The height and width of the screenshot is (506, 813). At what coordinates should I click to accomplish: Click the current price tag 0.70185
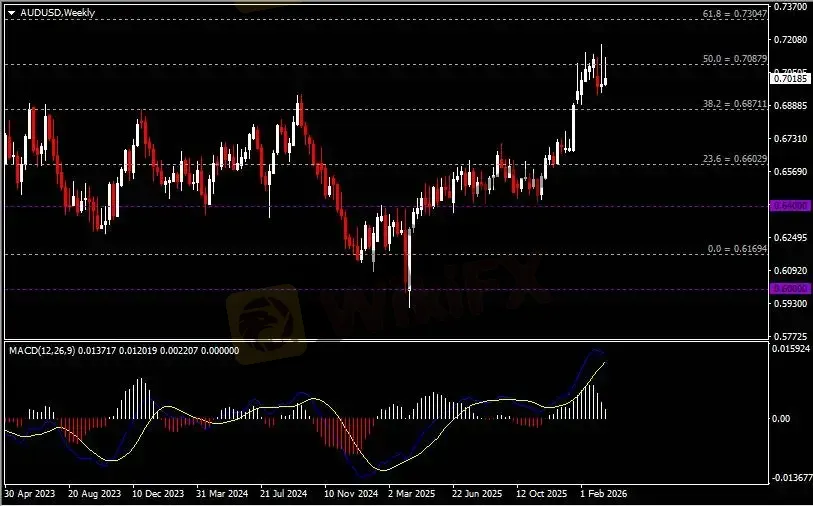pos(791,79)
